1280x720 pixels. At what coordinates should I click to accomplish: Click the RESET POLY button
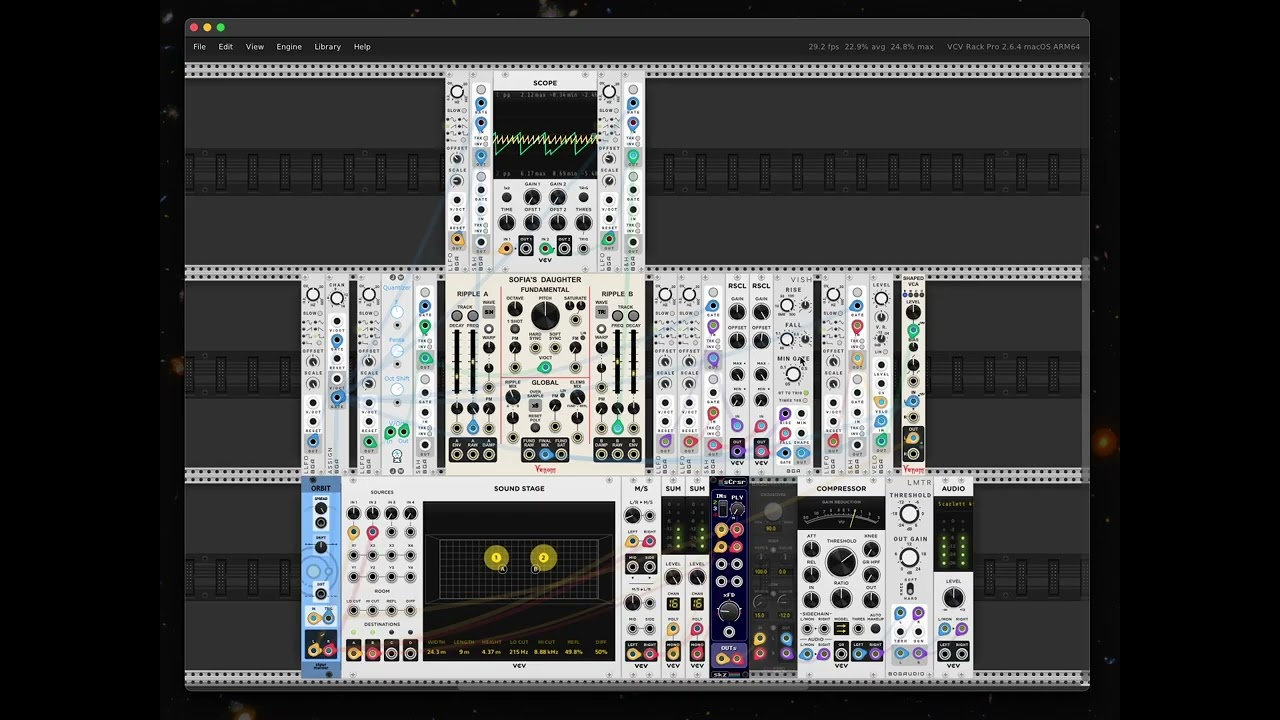coord(536,428)
